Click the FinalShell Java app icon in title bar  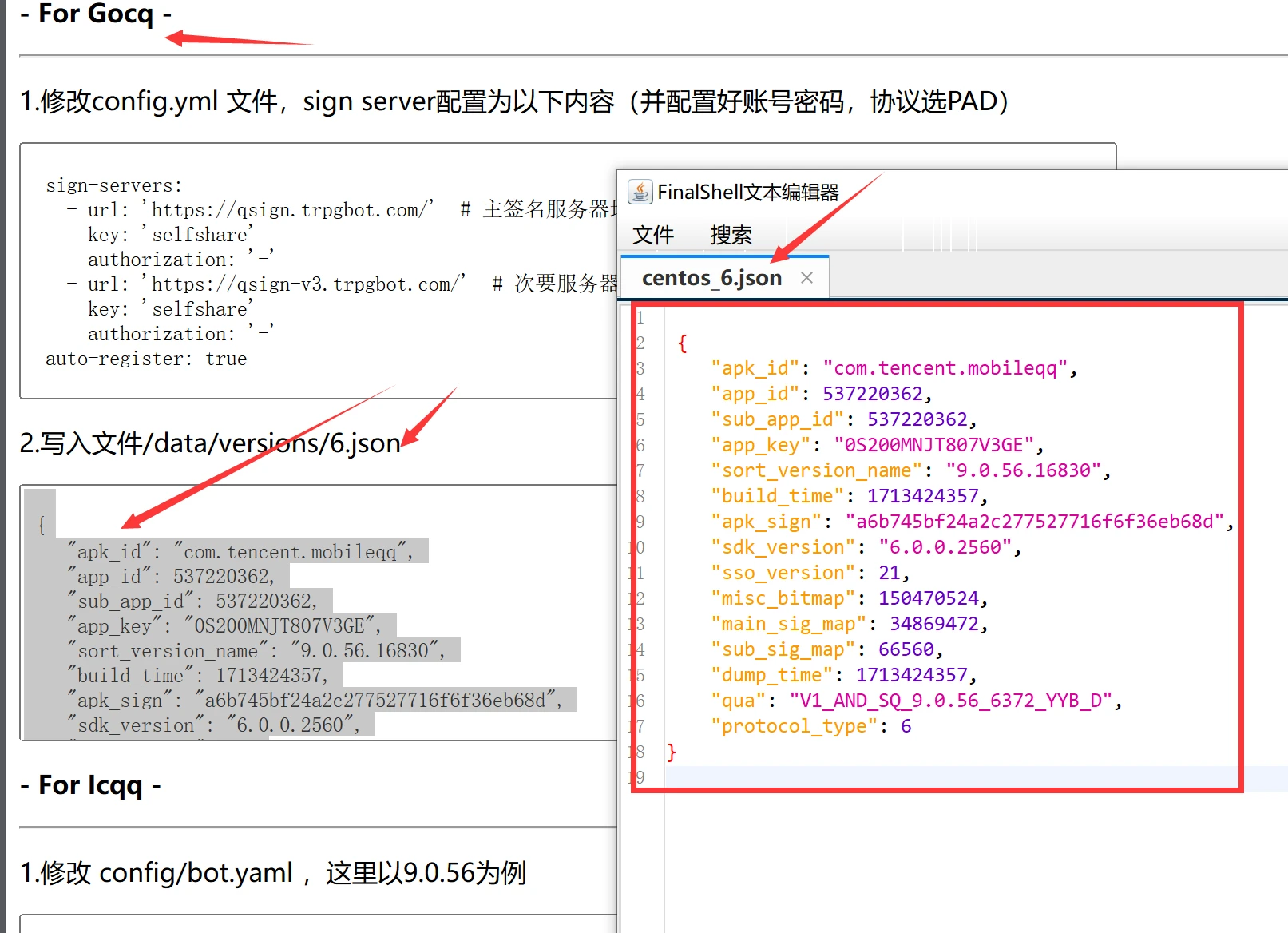(640, 192)
